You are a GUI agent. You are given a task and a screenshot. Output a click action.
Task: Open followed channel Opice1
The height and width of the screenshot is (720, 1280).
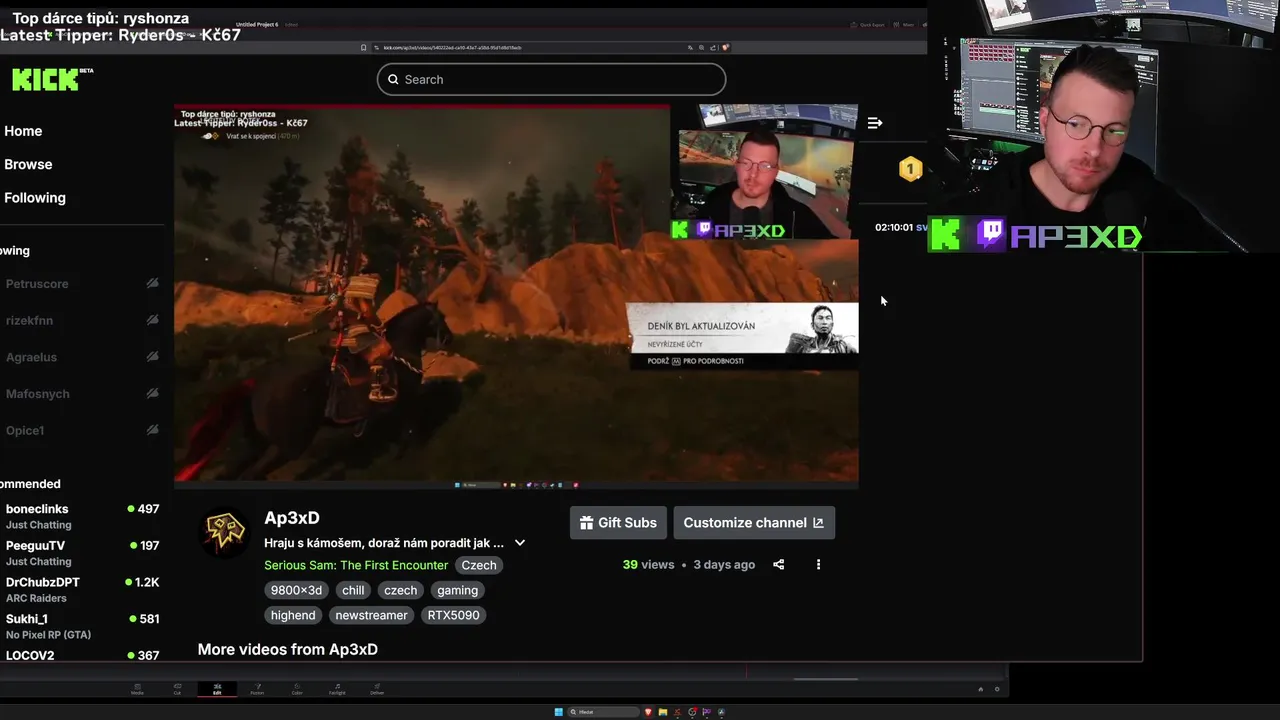point(25,431)
